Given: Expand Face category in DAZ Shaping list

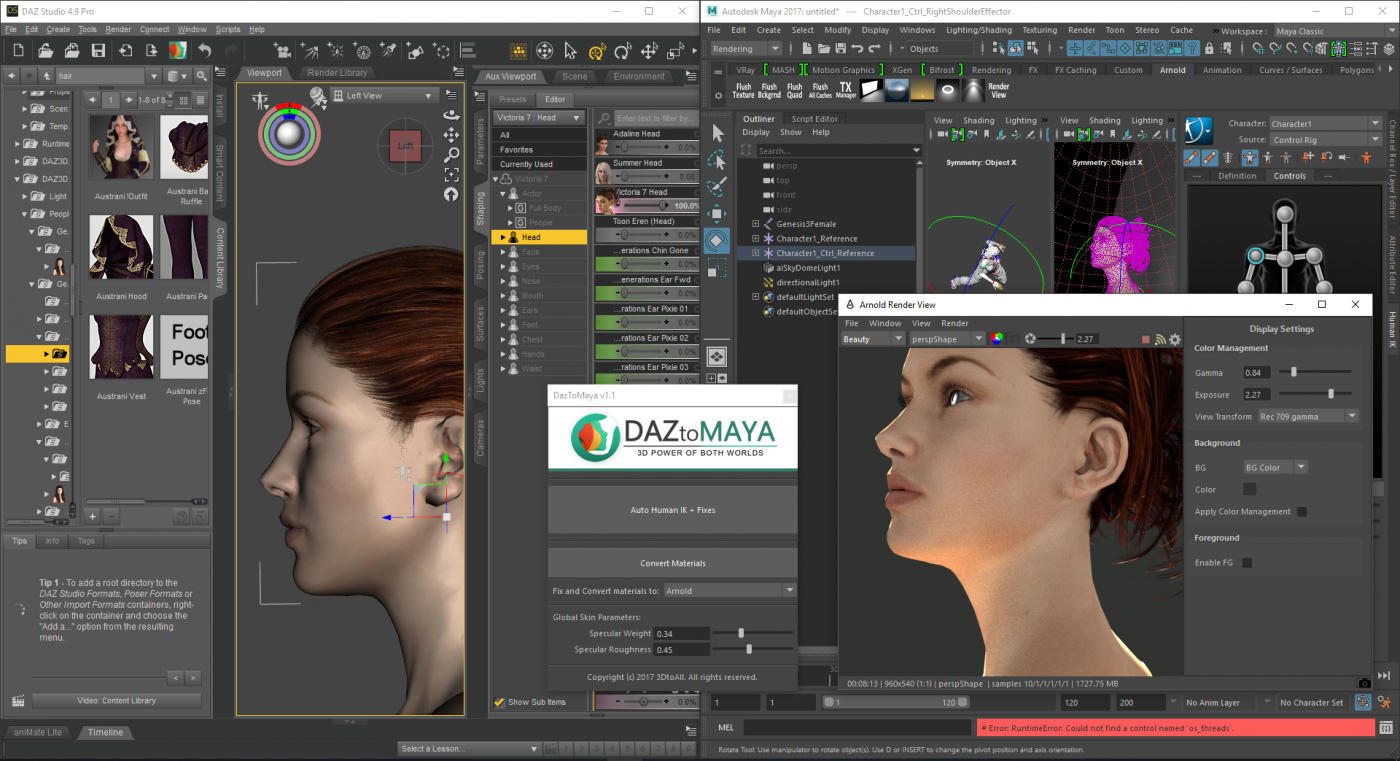Looking at the screenshot, I should click(504, 252).
